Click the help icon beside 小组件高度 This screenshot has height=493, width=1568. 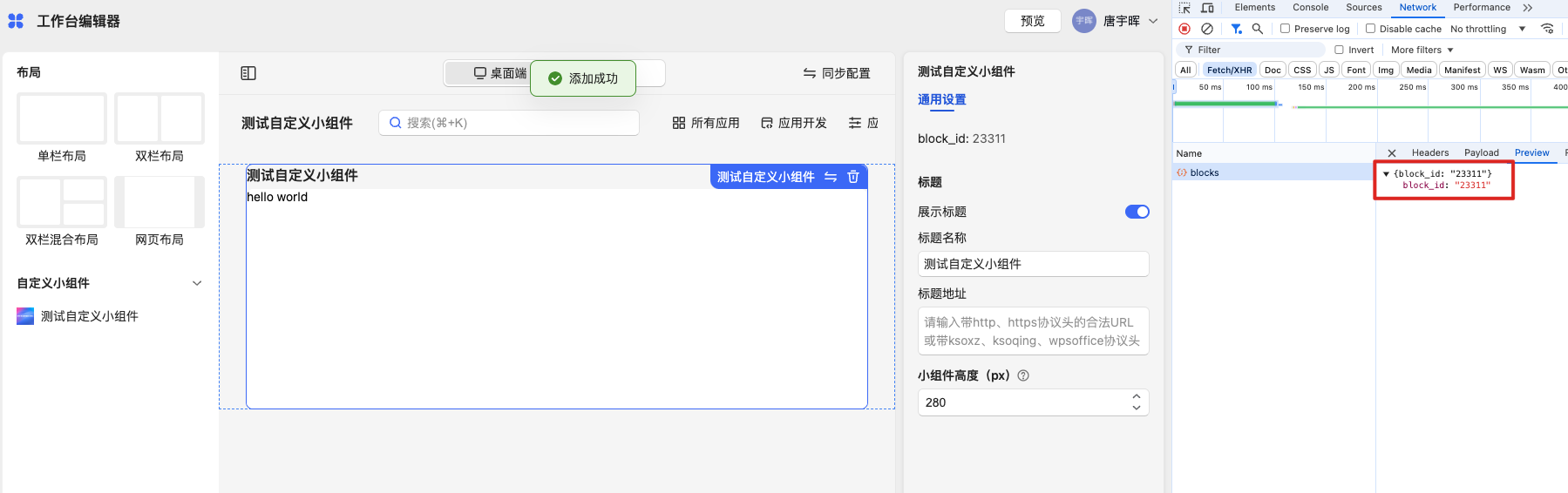[1023, 375]
